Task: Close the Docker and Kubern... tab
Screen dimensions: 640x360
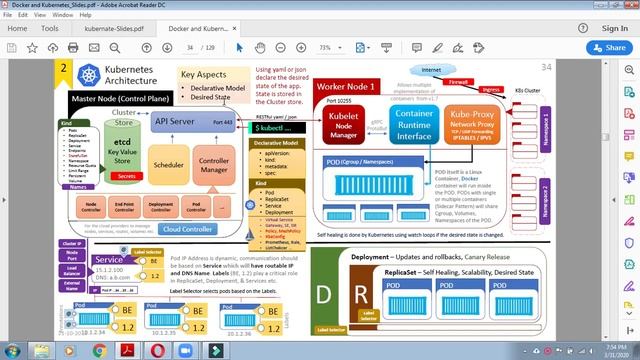Action: [234, 29]
